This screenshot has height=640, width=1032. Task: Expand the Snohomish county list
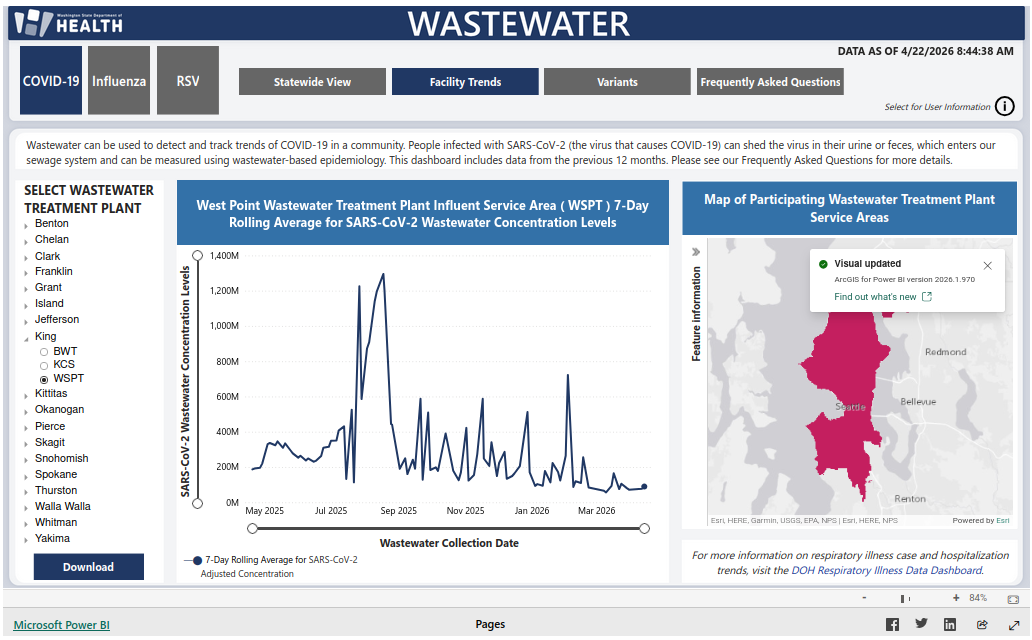click(x=27, y=459)
